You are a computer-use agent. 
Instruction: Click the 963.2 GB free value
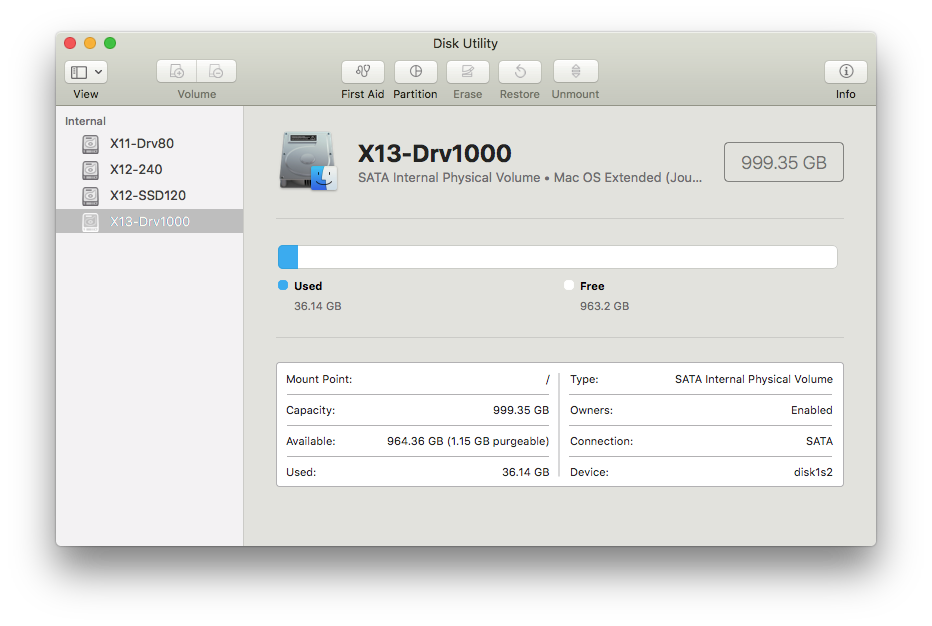pyautogui.click(x=604, y=306)
